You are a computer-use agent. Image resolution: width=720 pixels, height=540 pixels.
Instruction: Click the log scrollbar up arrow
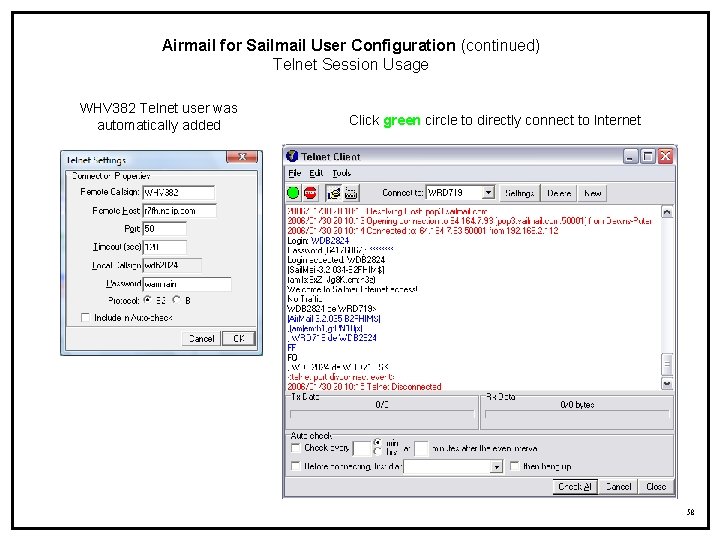tap(667, 212)
